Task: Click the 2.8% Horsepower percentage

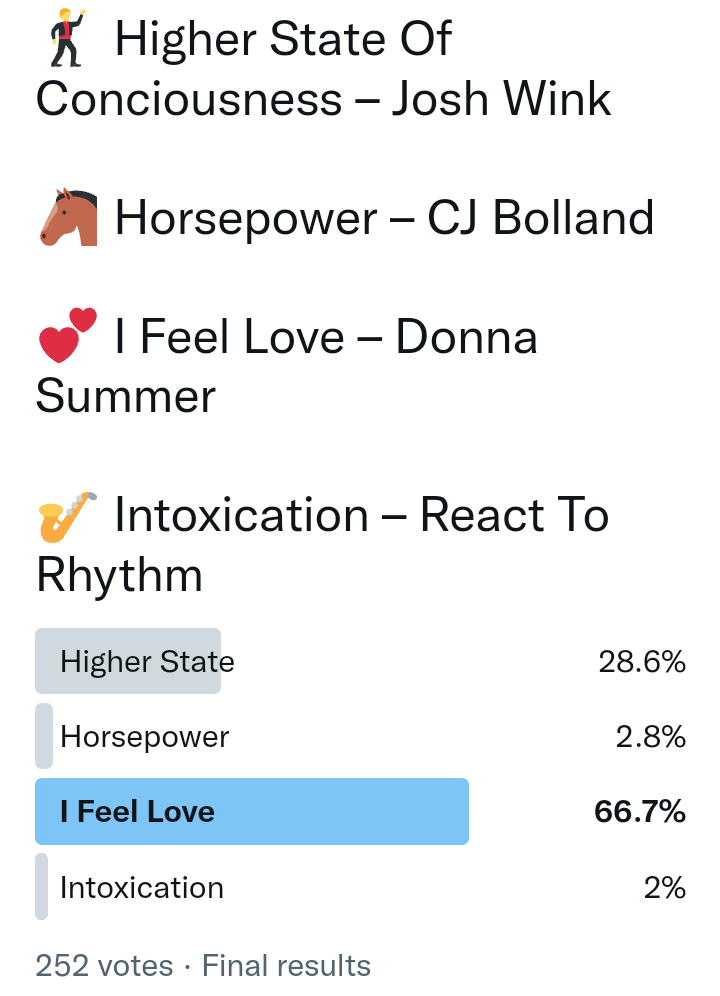Action: (x=650, y=737)
